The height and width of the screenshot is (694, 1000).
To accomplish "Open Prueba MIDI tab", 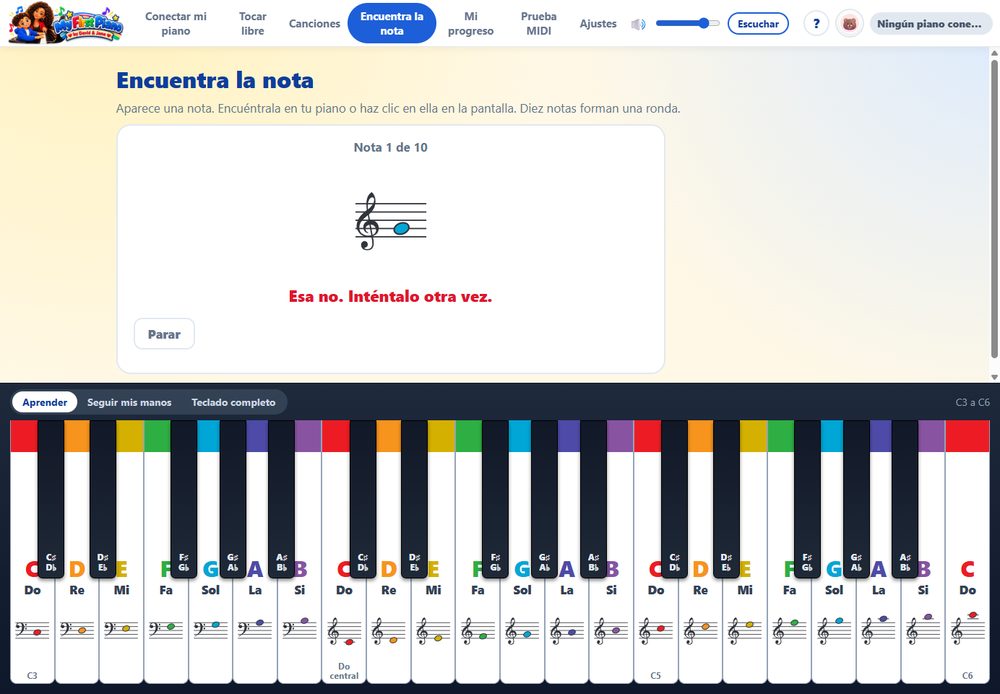I will pos(539,24).
